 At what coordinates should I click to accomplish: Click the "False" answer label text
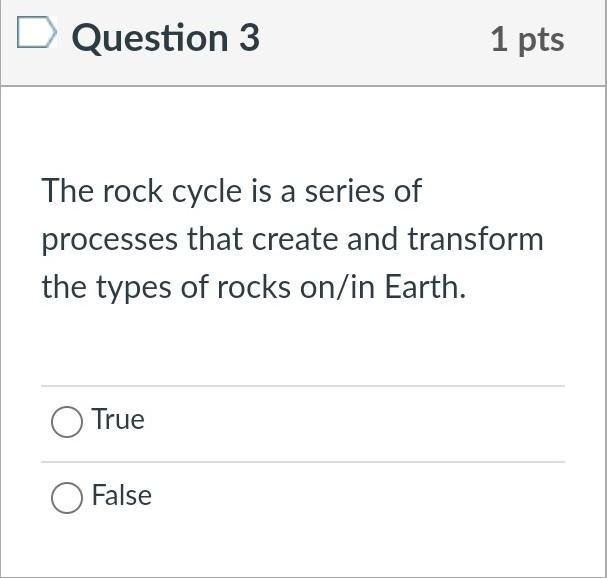pyautogui.click(x=121, y=496)
